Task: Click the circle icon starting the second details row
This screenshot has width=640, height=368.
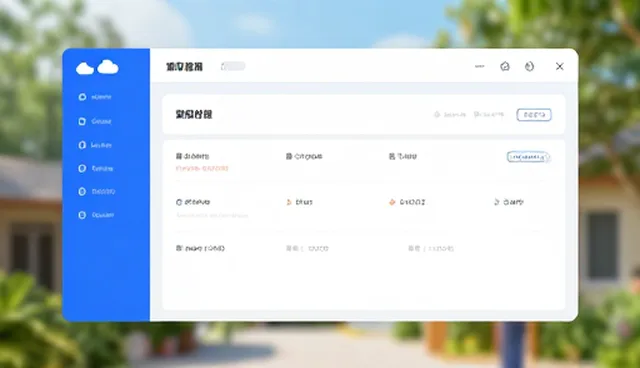Action: 179,202
